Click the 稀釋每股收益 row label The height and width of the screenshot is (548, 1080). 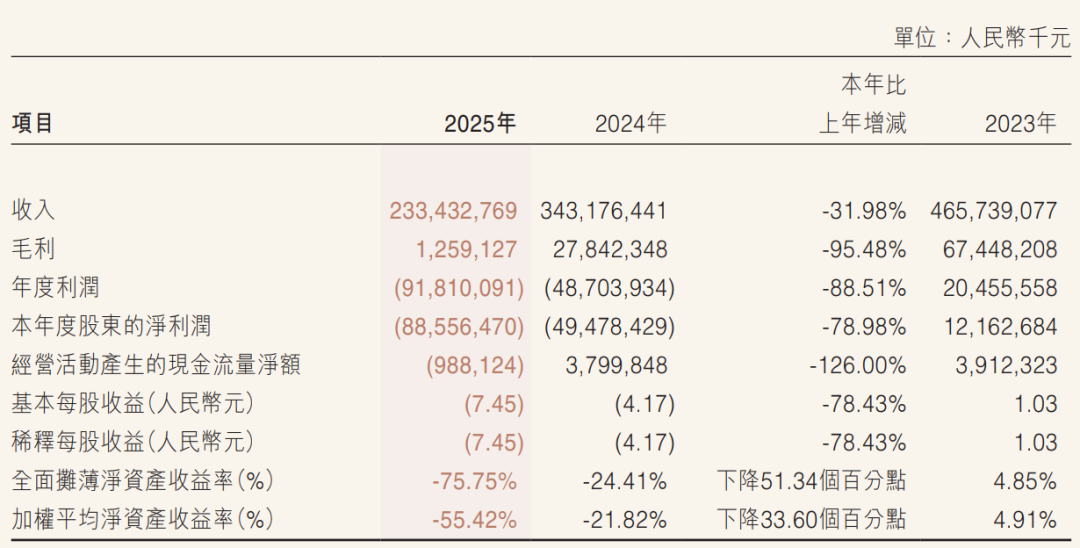132,442
